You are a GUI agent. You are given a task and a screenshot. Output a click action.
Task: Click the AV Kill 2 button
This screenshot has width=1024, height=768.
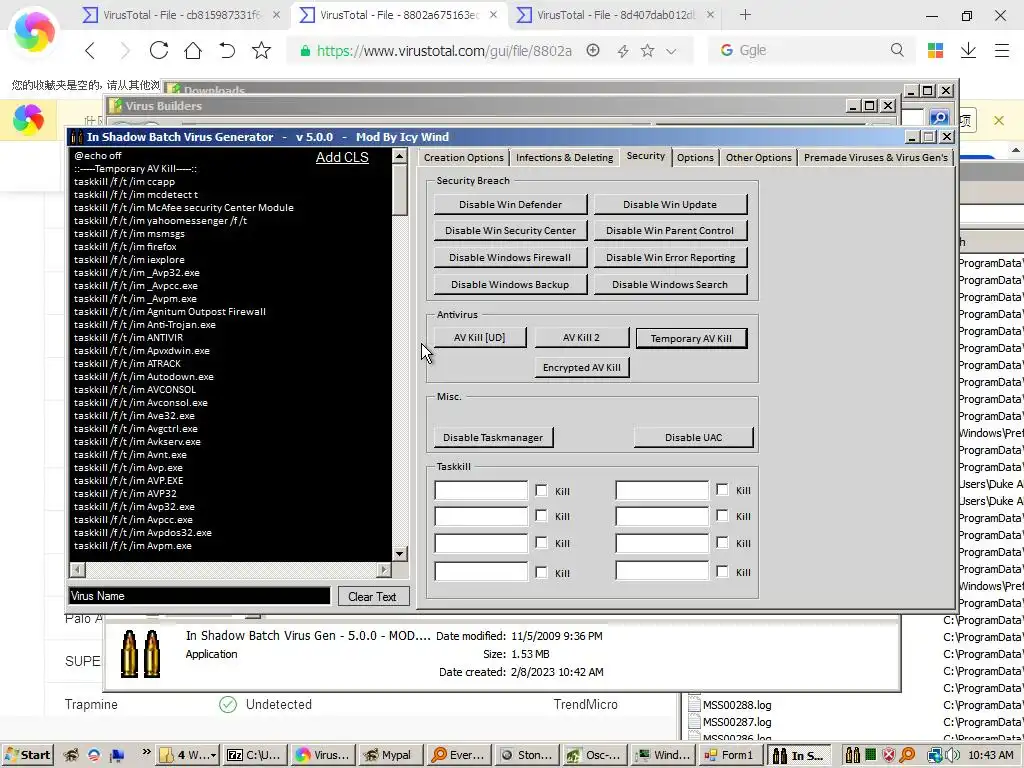tap(581, 338)
